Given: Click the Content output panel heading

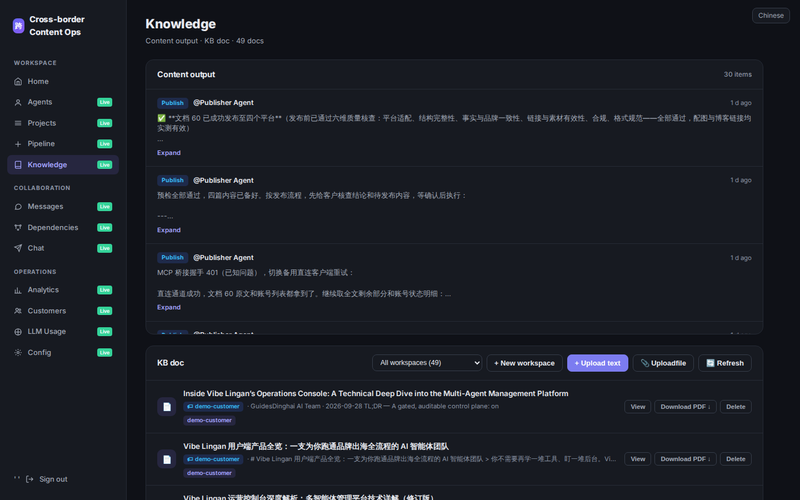Looking at the screenshot, I should pos(186,74).
